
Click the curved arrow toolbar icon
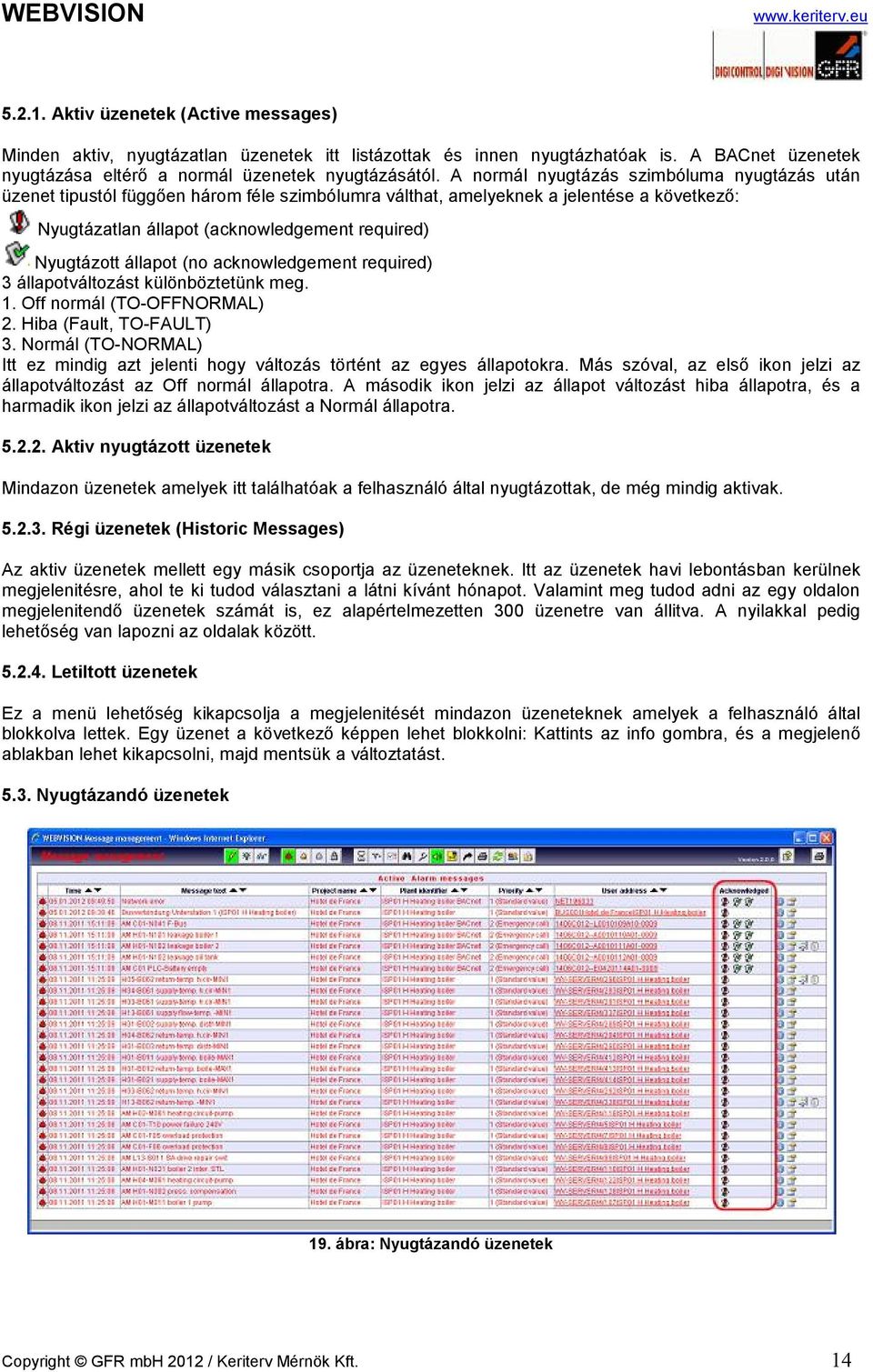click(x=467, y=856)
